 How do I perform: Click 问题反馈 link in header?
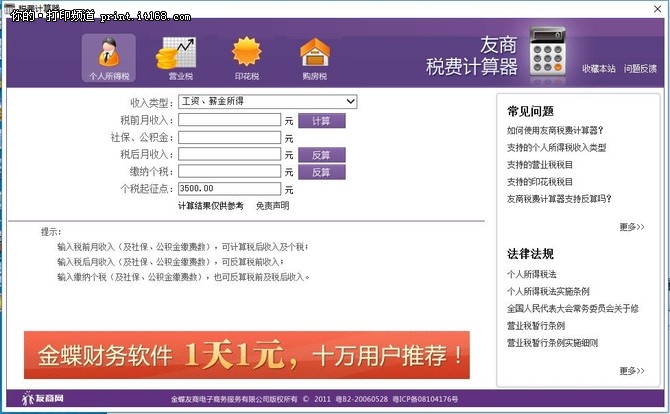[x=640, y=68]
